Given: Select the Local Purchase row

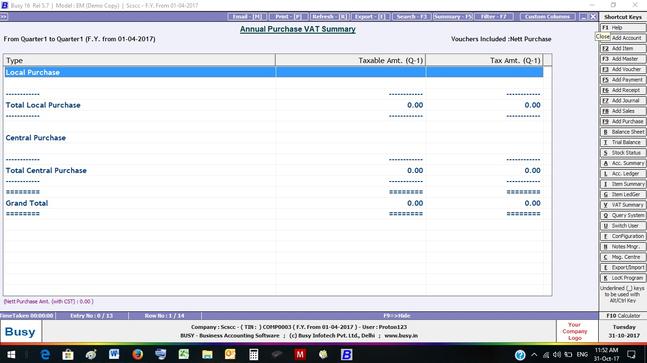Looking at the screenshot, I should pyautogui.click(x=274, y=72).
